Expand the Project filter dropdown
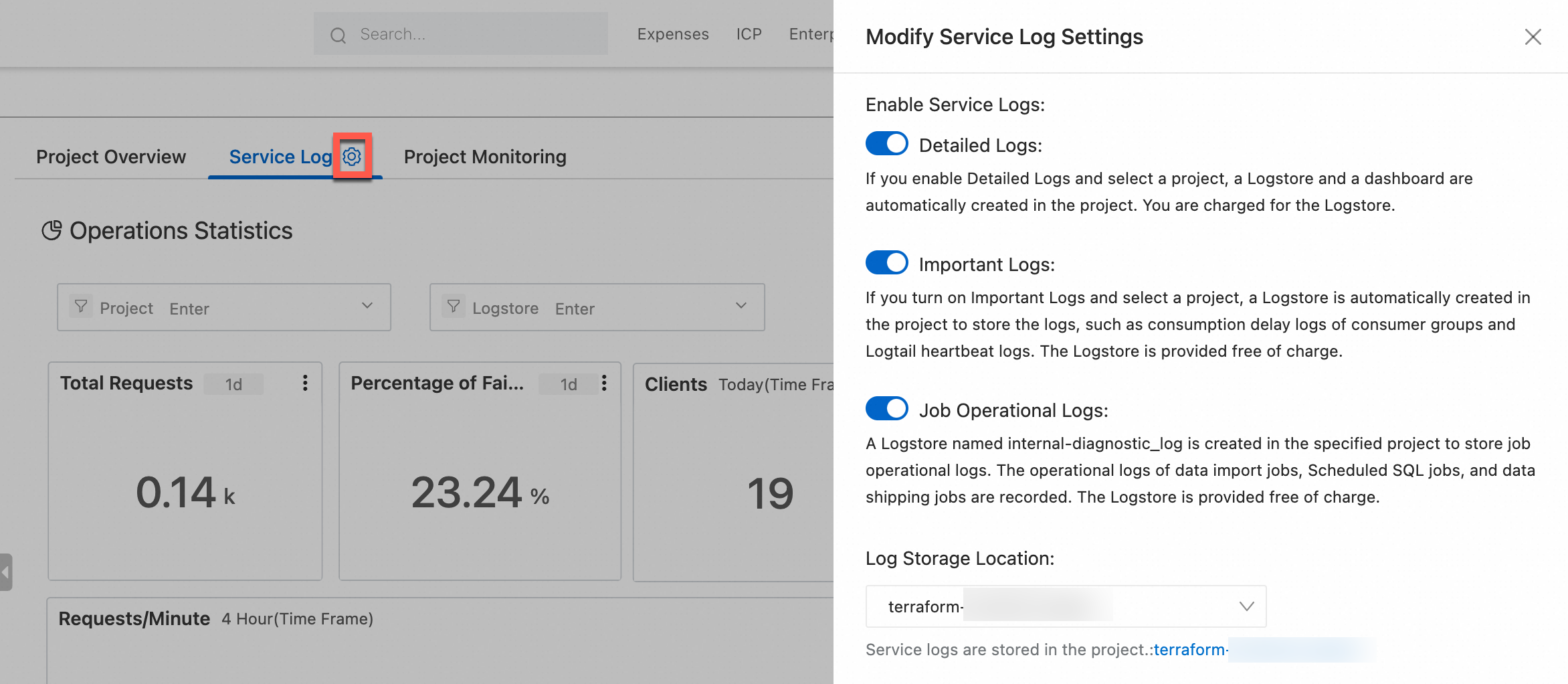Image resolution: width=1568 pixels, height=684 pixels. [367, 306]
